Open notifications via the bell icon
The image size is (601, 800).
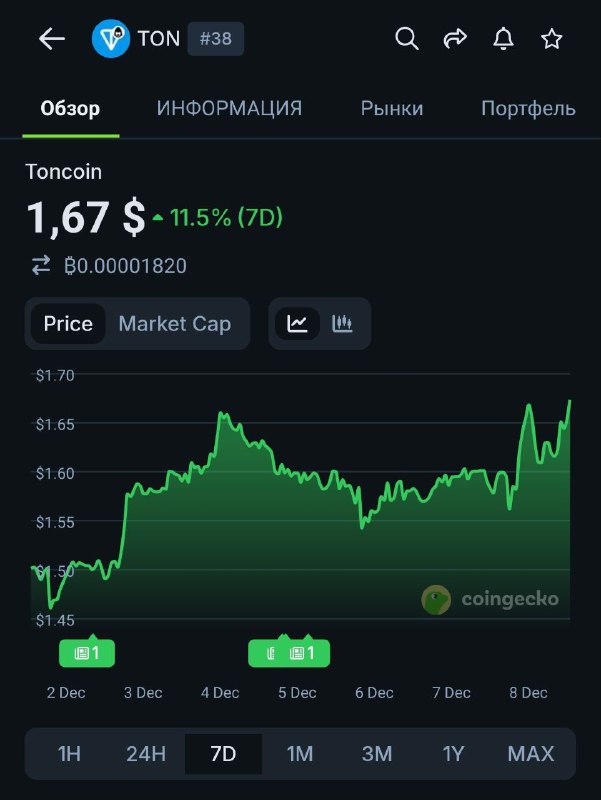click(x=503, y=39)
